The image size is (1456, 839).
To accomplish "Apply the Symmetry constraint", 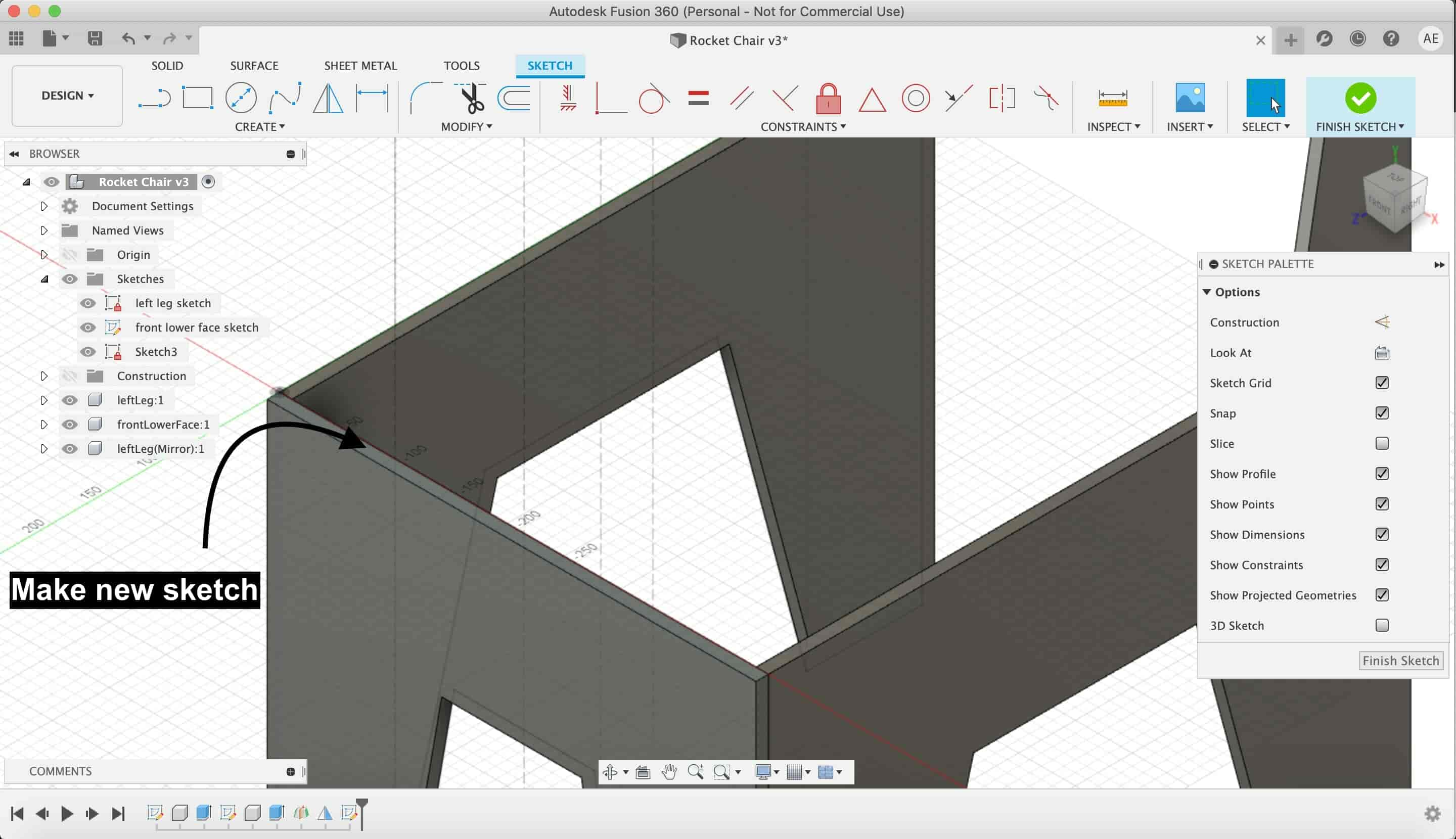I will (1002, 98).
